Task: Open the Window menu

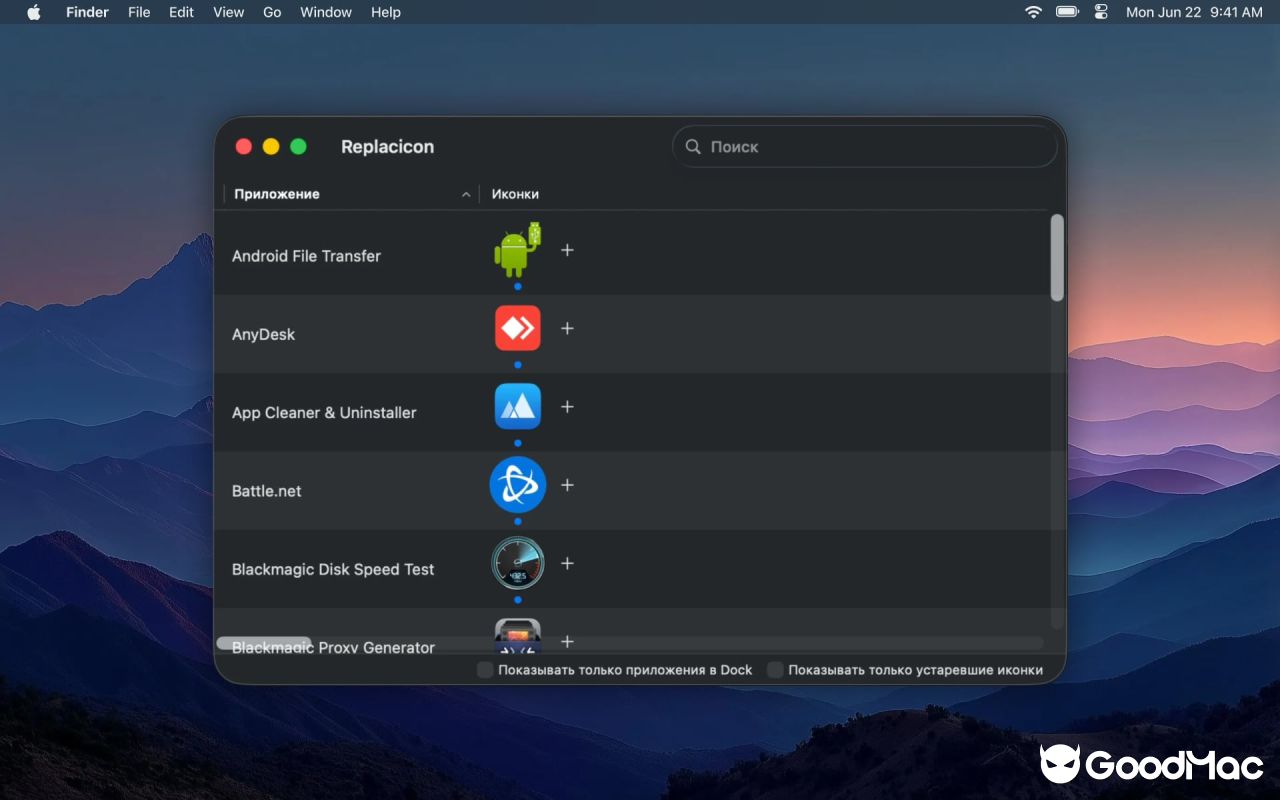Action: pyautogui.click(x=326, y=12)
